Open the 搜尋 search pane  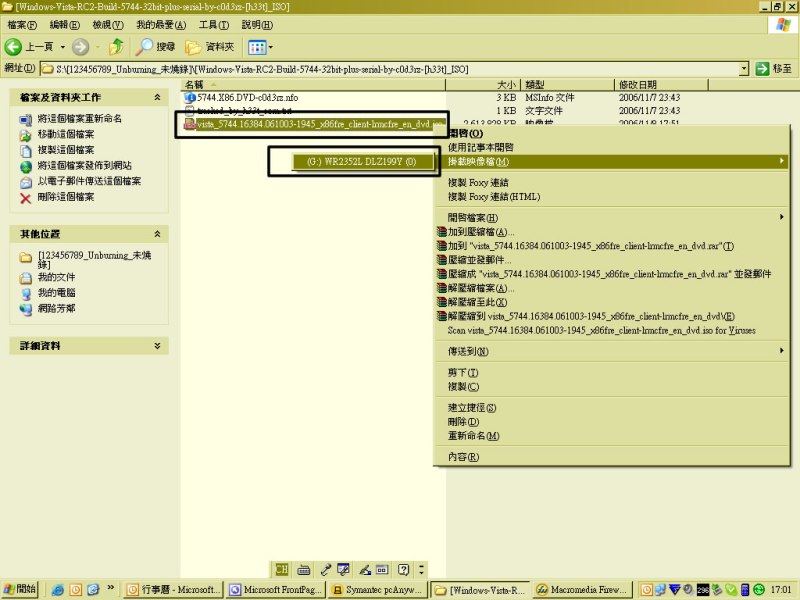pyautogui.click(x=155, y=47)
